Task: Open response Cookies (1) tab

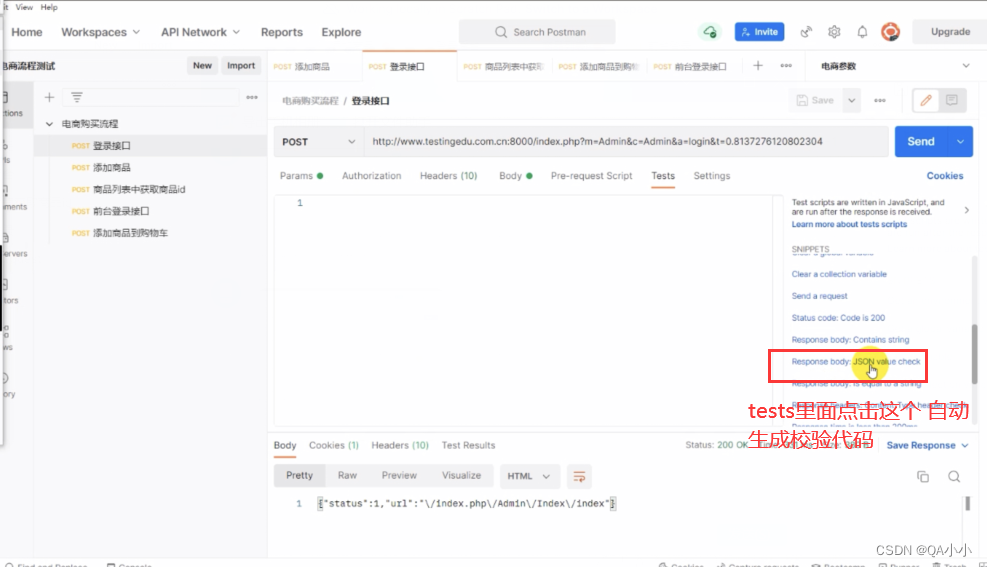Action: (x=334, y=446)
